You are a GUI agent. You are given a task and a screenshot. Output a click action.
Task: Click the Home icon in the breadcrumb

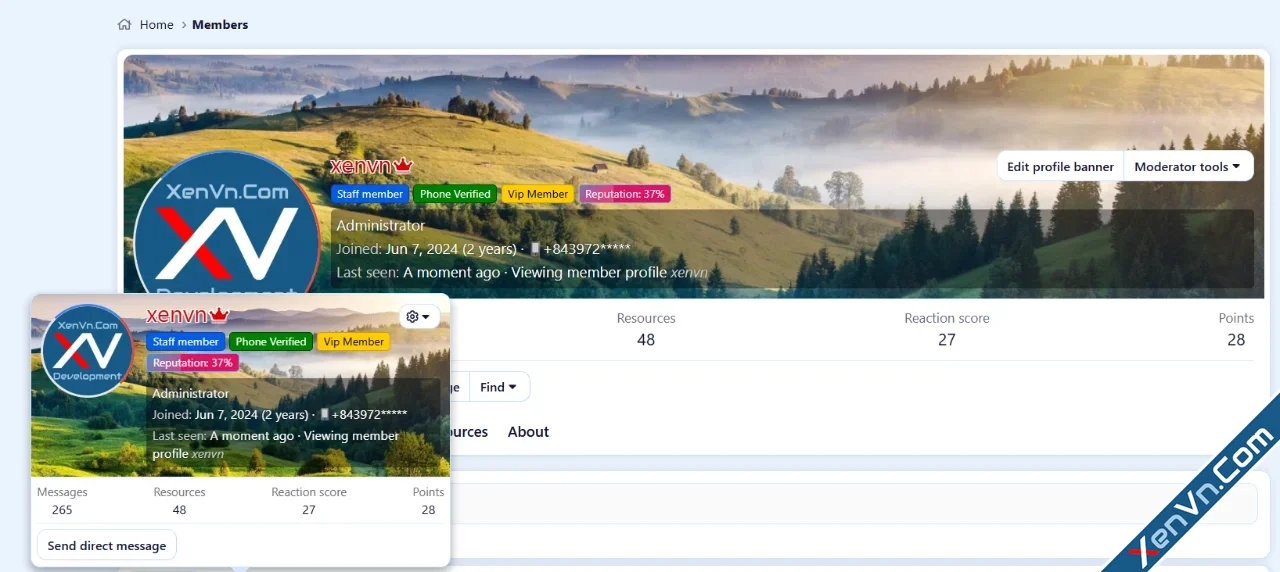pos(125,25)
